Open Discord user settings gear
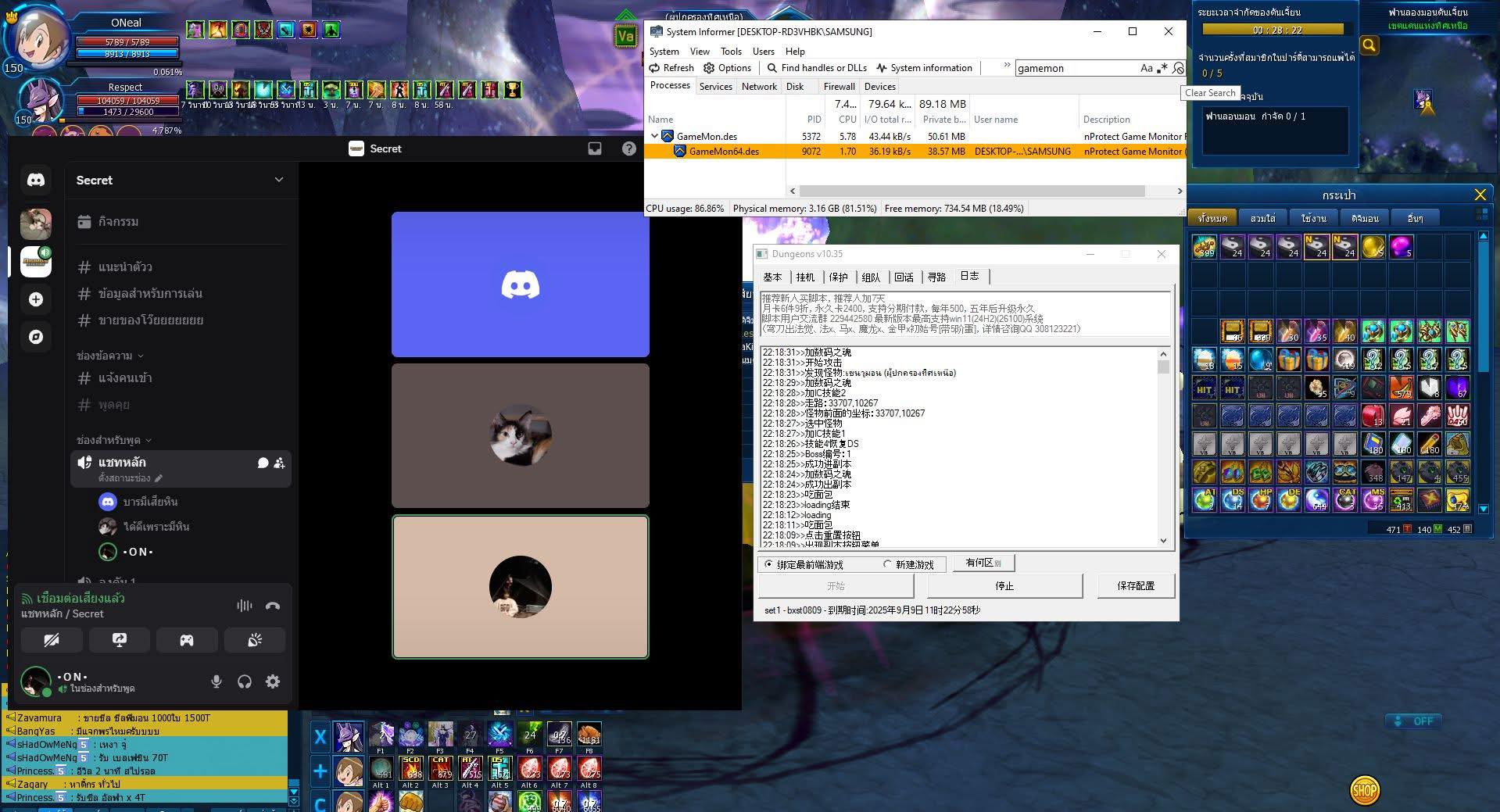The image size is (1500, 812). (x=273, y=681)
